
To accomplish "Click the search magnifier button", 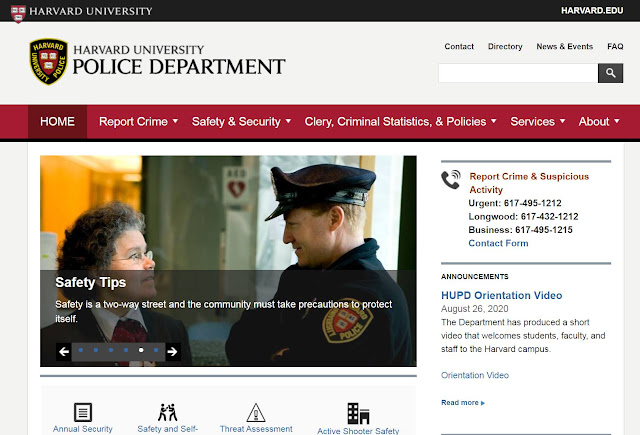I will coord(610,73).
